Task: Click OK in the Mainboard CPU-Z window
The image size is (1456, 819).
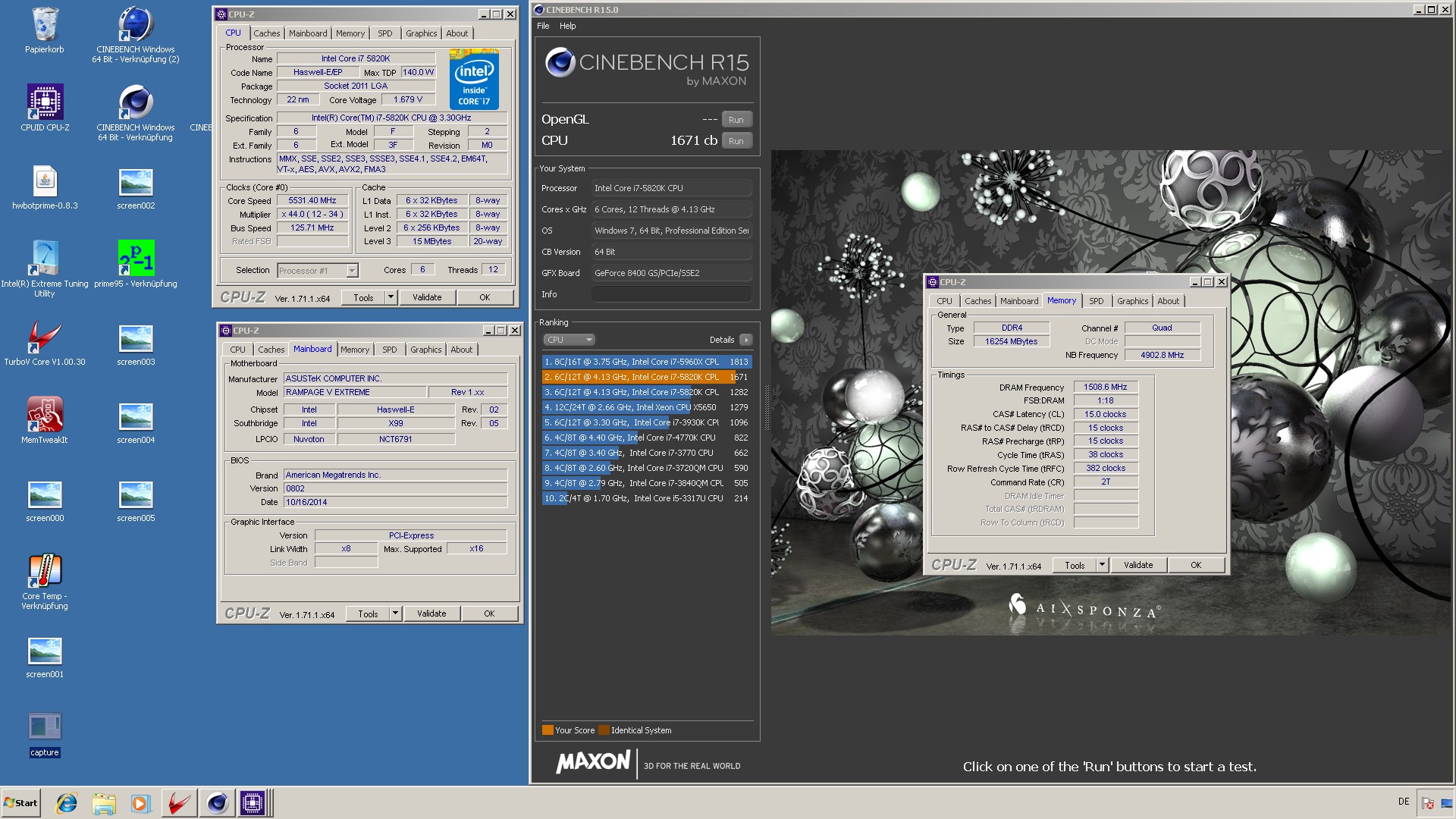Action: (489, 613)
